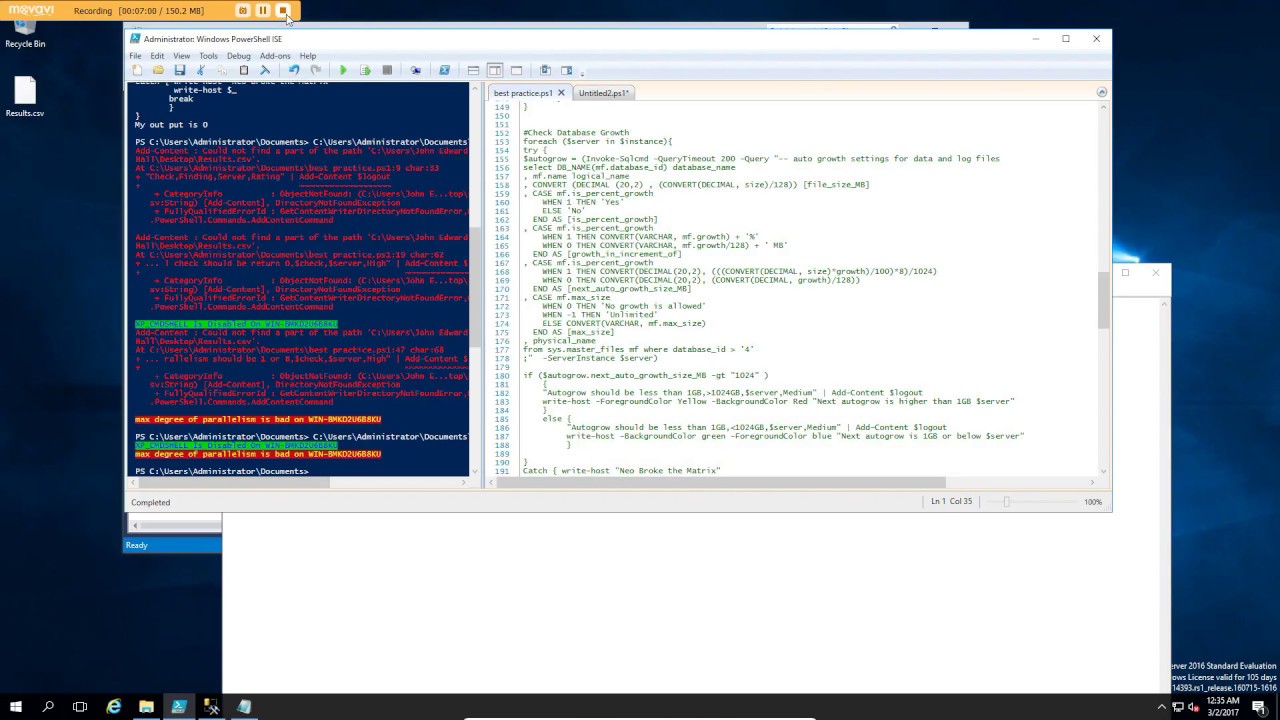Show script pane on top layout icon

pyautogui.click(x=473, y=70)
